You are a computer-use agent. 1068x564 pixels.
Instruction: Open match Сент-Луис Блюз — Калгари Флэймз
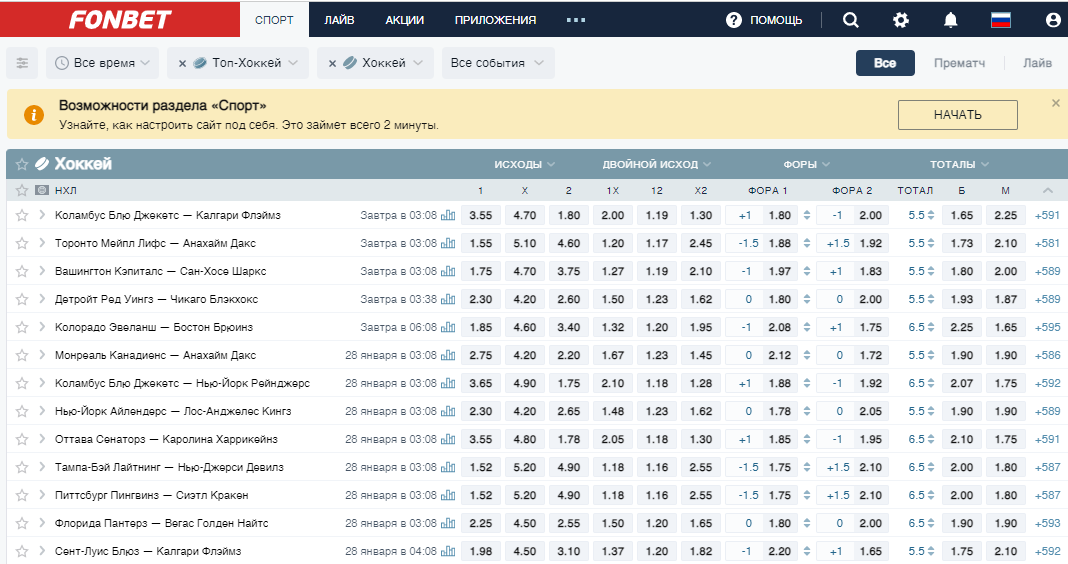point(148,551)
